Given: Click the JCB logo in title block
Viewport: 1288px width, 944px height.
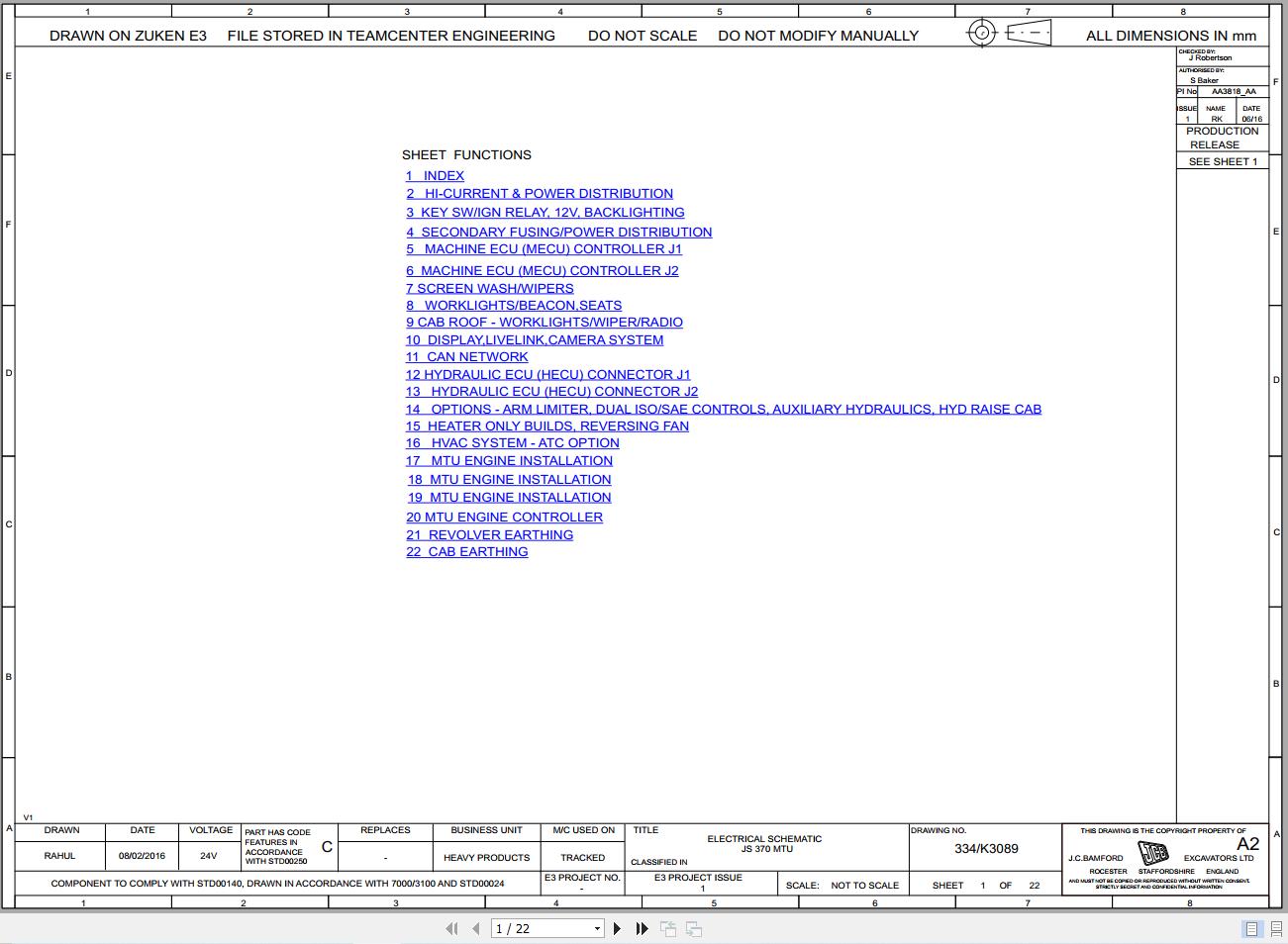Looking at the screenshot, I should (x=1152, y=852).
